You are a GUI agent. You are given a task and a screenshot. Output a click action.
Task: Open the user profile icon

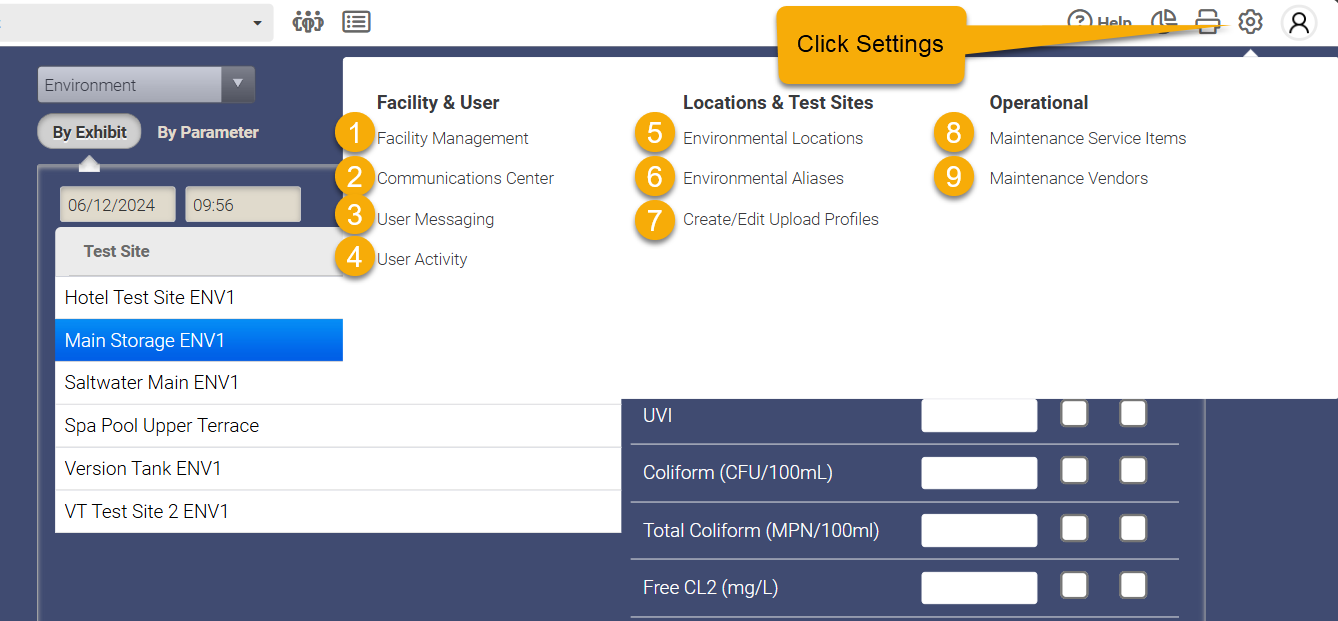point(1299,22)
